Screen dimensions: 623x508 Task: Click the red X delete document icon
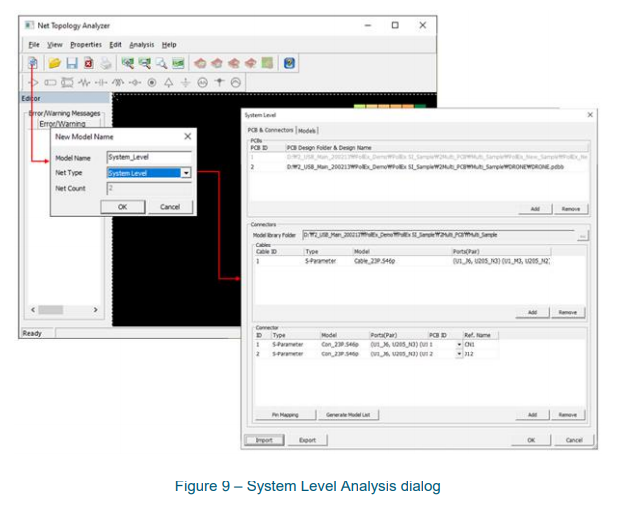click(89, 63)
